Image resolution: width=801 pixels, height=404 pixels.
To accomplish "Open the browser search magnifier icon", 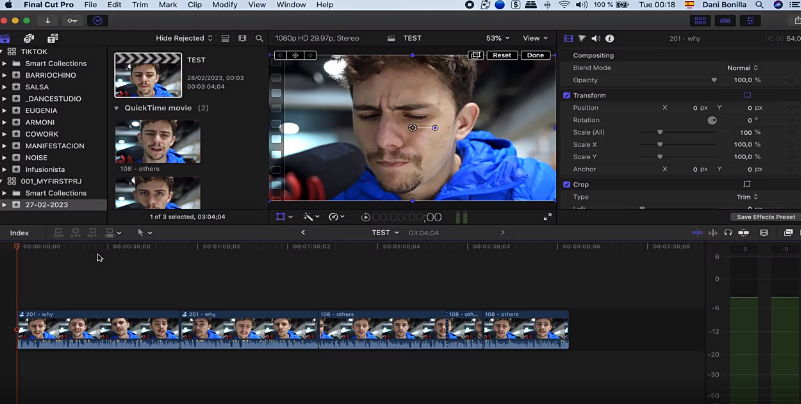I will (x=259, y=39).
